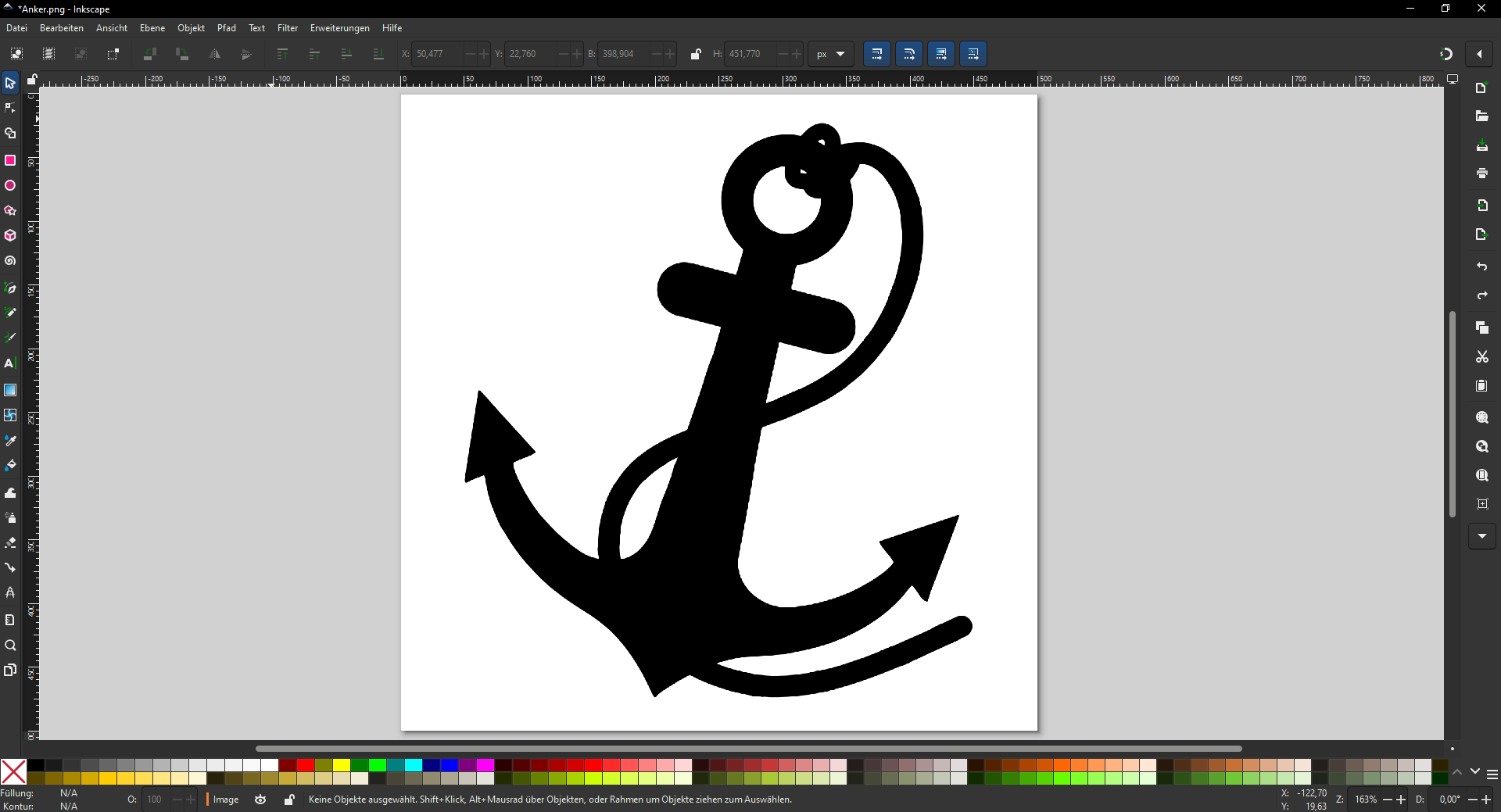The height and width of the screenshot is (812, 1501).
Task: Toggle the layer lock in status bar
Action: 289,799
